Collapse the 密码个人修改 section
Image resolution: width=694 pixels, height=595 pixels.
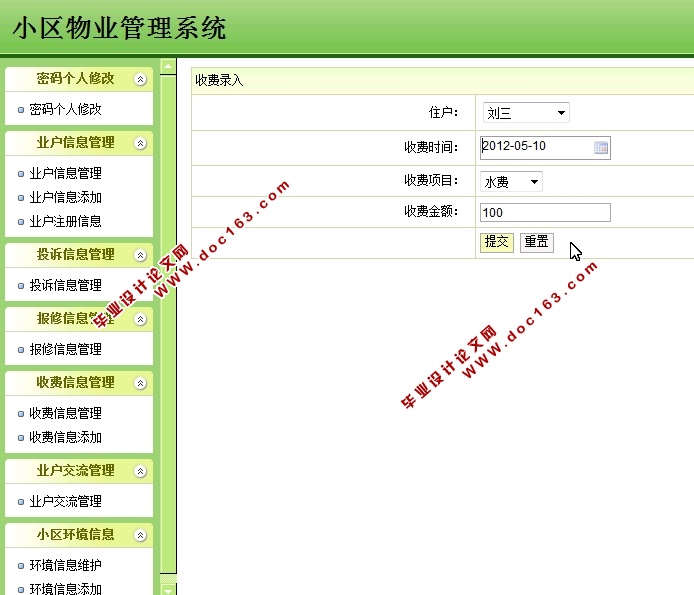[x=140, y=79]
